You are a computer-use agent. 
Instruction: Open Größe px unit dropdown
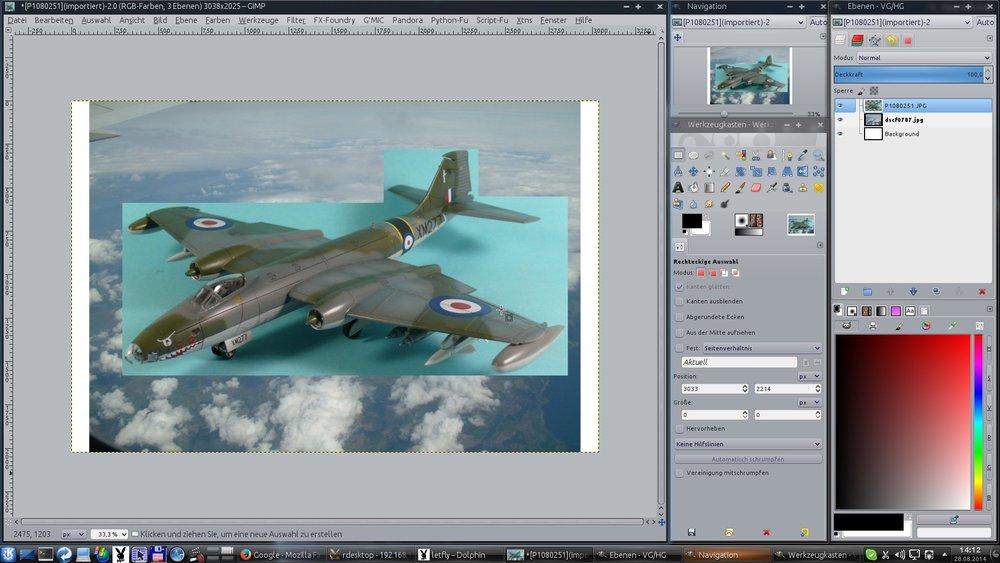pos(809,402)
